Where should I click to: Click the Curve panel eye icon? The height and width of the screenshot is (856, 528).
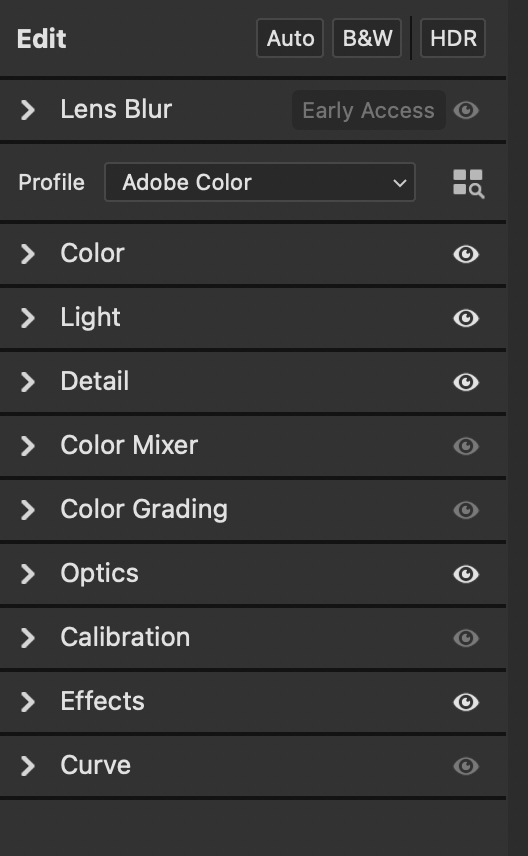click(466, 766)
